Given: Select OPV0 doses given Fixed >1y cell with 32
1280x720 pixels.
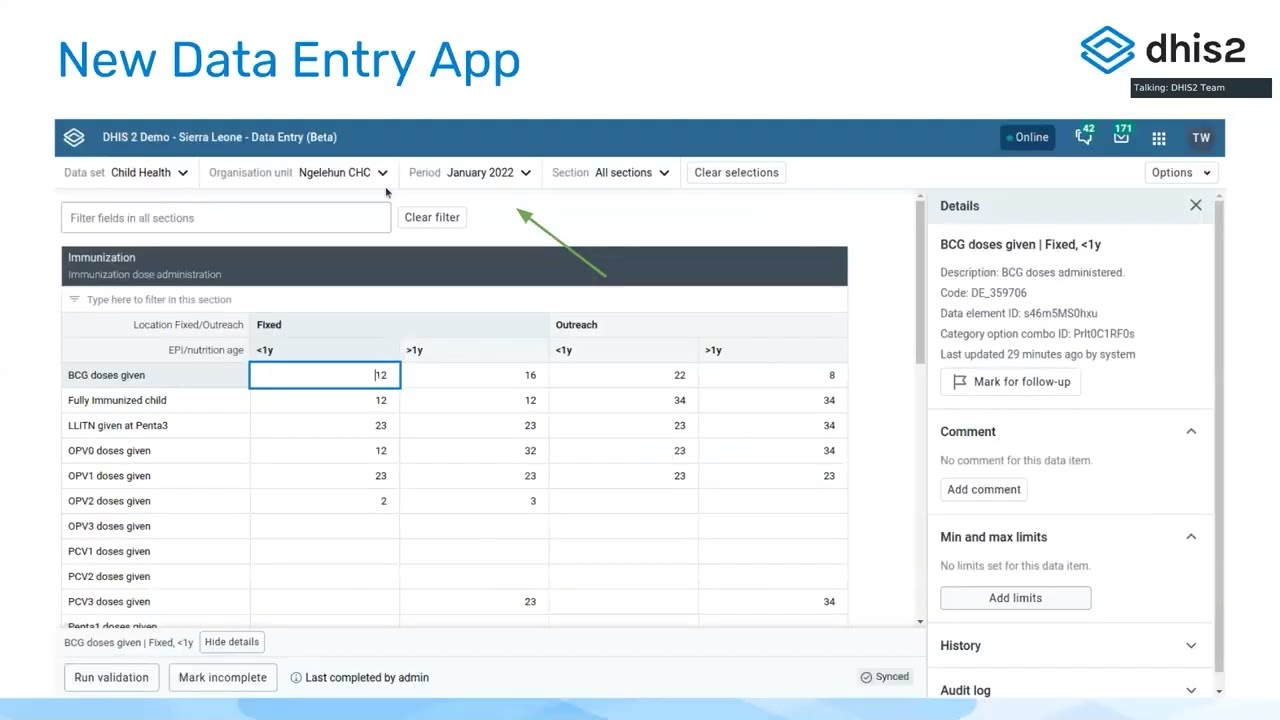Looking at the screenshot, I should [474, 451].
